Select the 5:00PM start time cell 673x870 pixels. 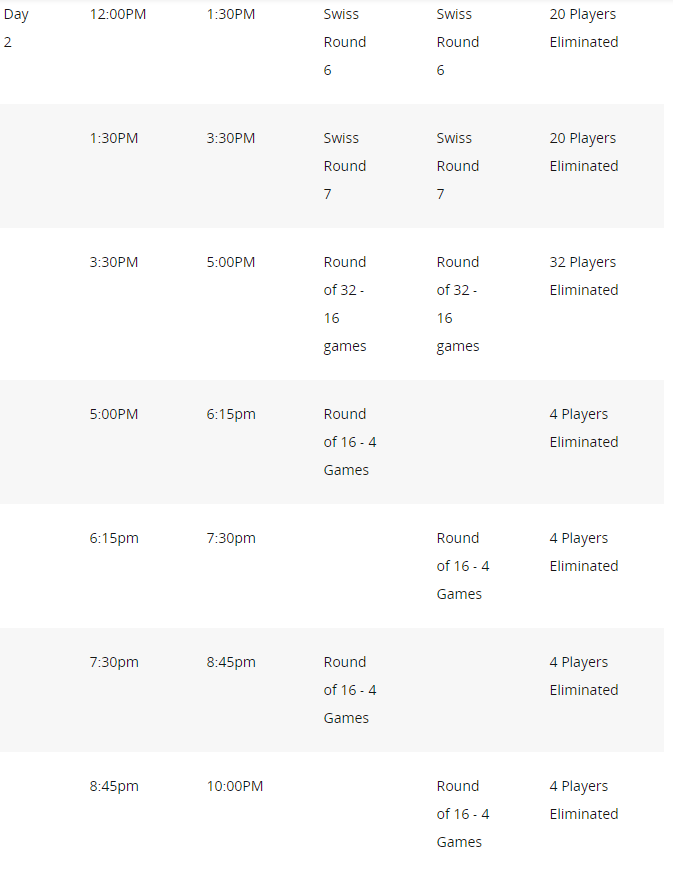click(114, 414)
